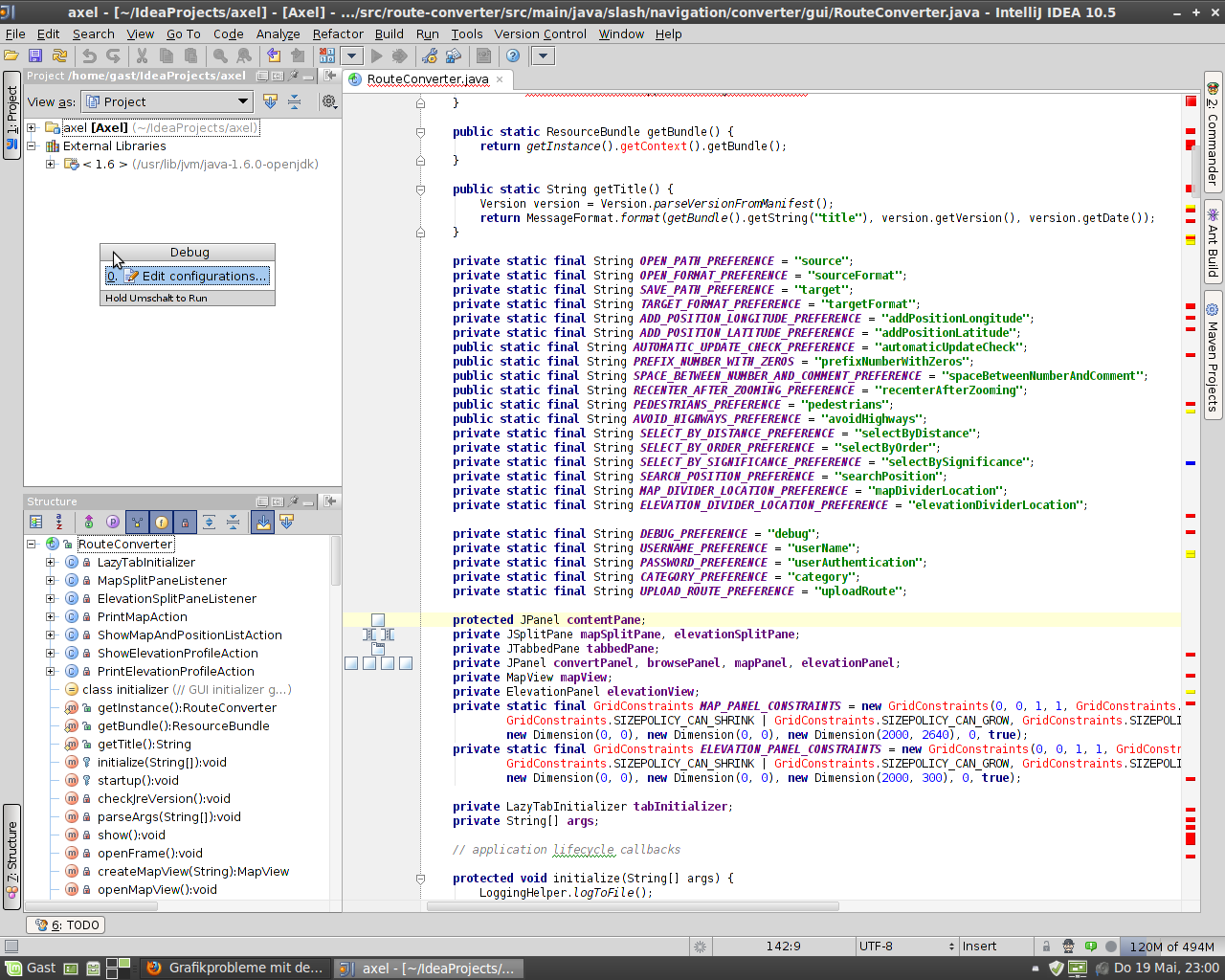The height and width of the screenshot is (980, 1225).
Task: Click the green notification bubble in the status bar
Action: 1089,946
